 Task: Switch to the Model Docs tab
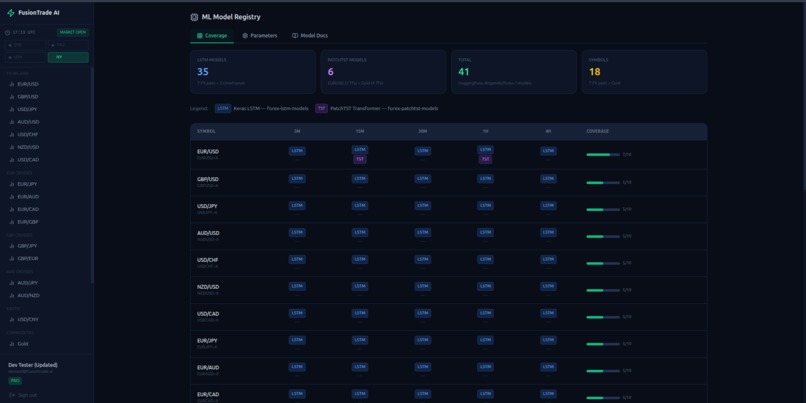pos(309,35)
